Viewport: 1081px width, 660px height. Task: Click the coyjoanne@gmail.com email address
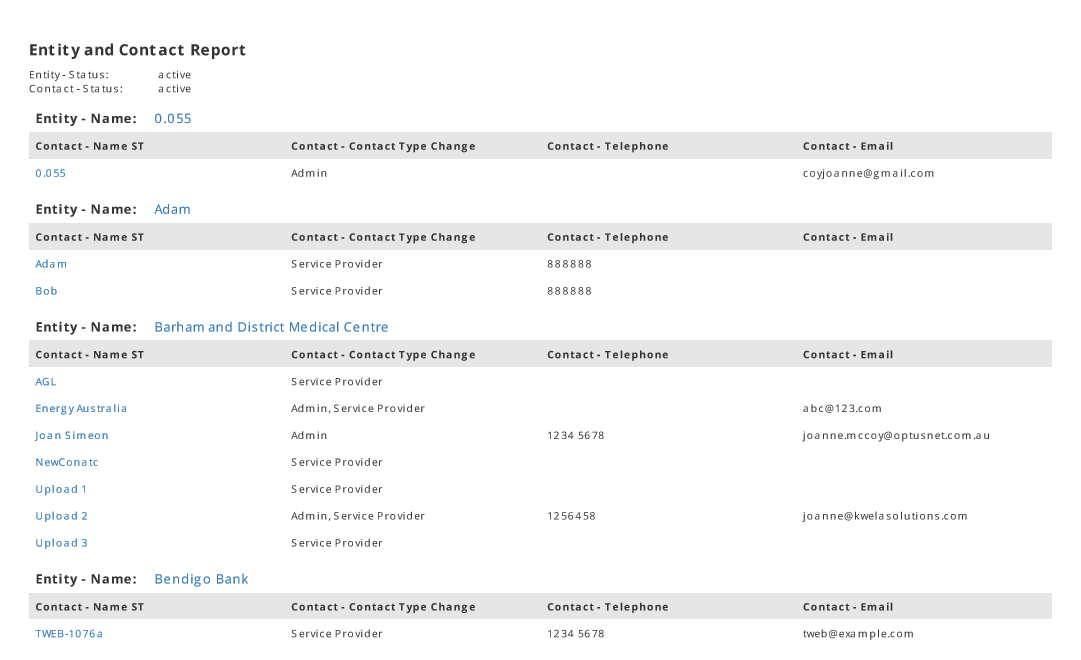coord(868,173)
